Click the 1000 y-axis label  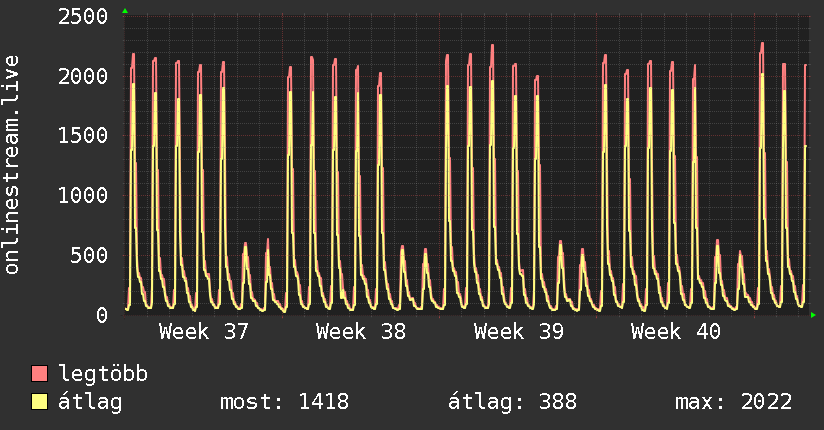(x=83, y=196)
